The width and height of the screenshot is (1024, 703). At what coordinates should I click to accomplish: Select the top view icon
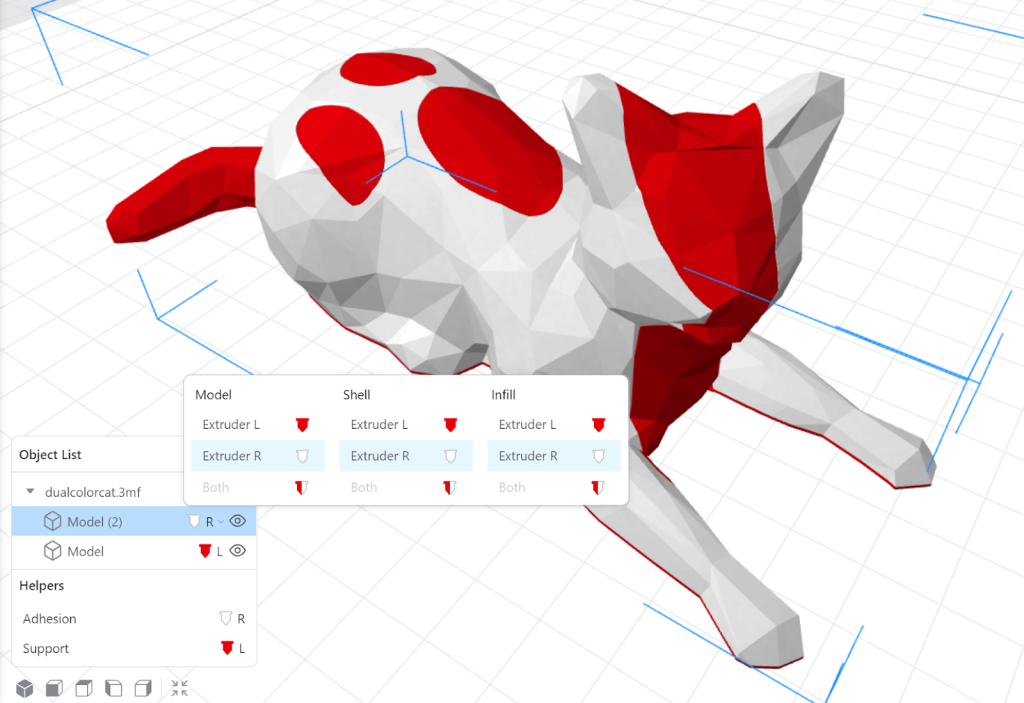pyautogui.click(x=84, y=688)
